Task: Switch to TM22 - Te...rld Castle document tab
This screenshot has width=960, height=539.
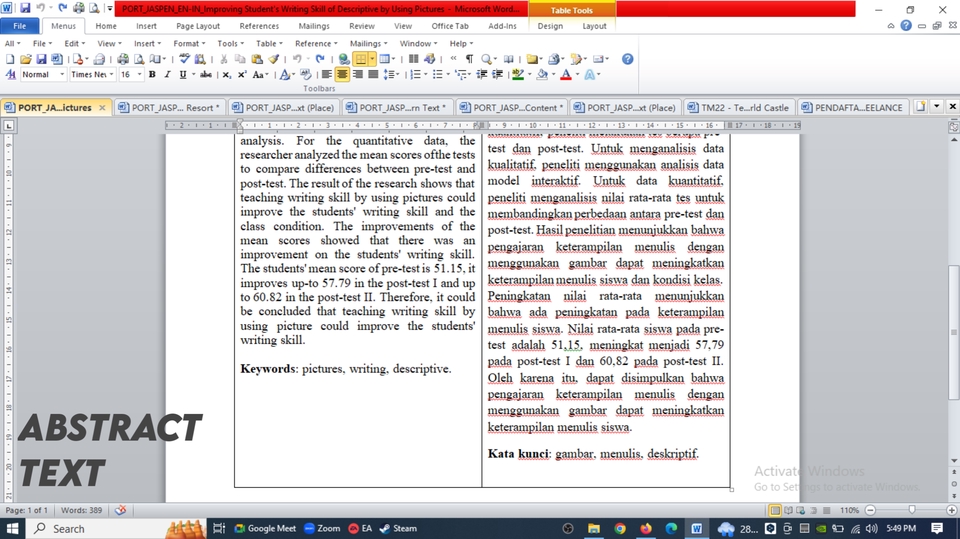Action: point(739,107)
